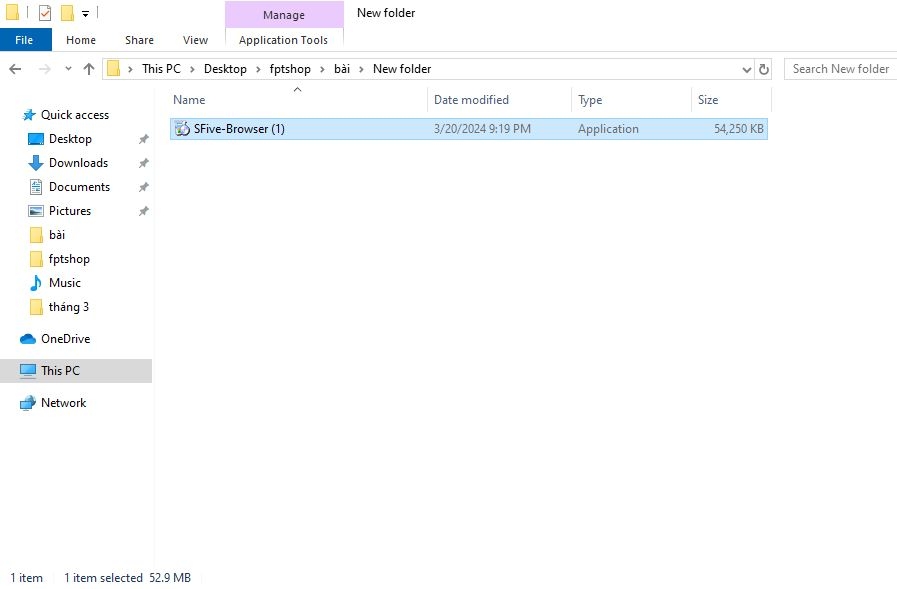Click the Documents page icon

[x=36, y=187]
